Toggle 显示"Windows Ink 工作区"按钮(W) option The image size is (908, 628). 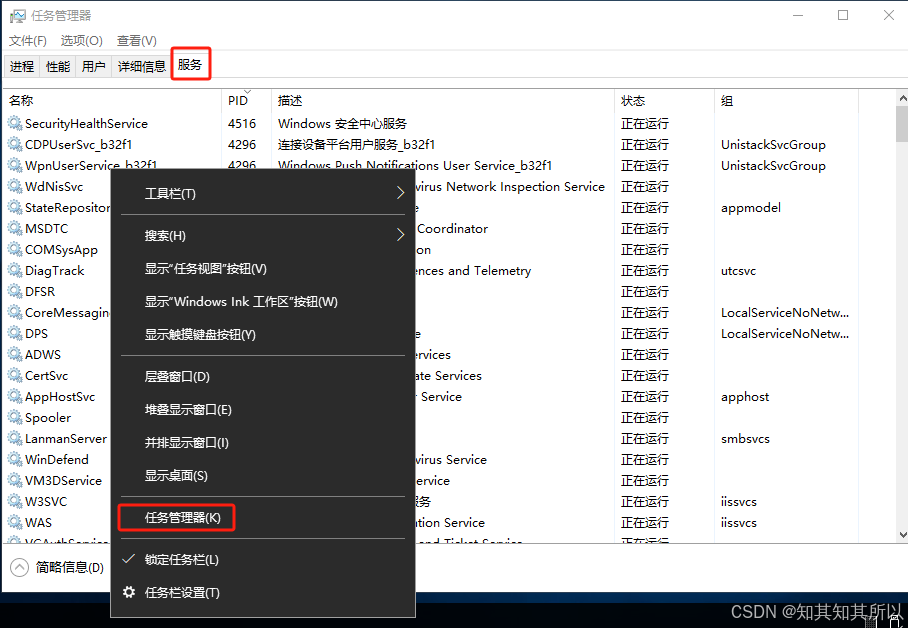click(x=262, y=302)
